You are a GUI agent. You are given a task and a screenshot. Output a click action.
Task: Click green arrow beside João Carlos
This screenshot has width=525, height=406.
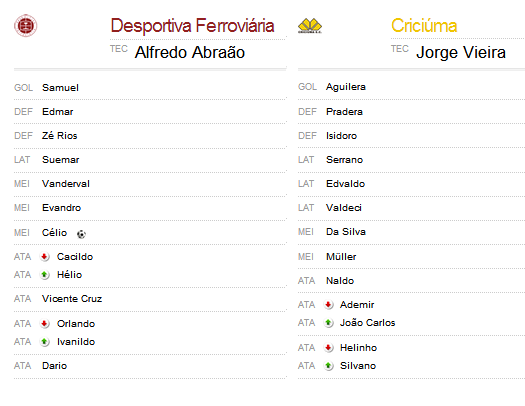[x=328, y=323]
